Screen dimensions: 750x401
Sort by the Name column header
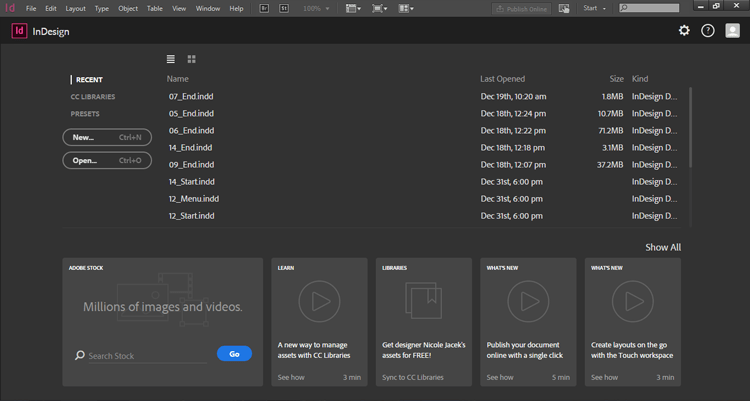point(177,79)
